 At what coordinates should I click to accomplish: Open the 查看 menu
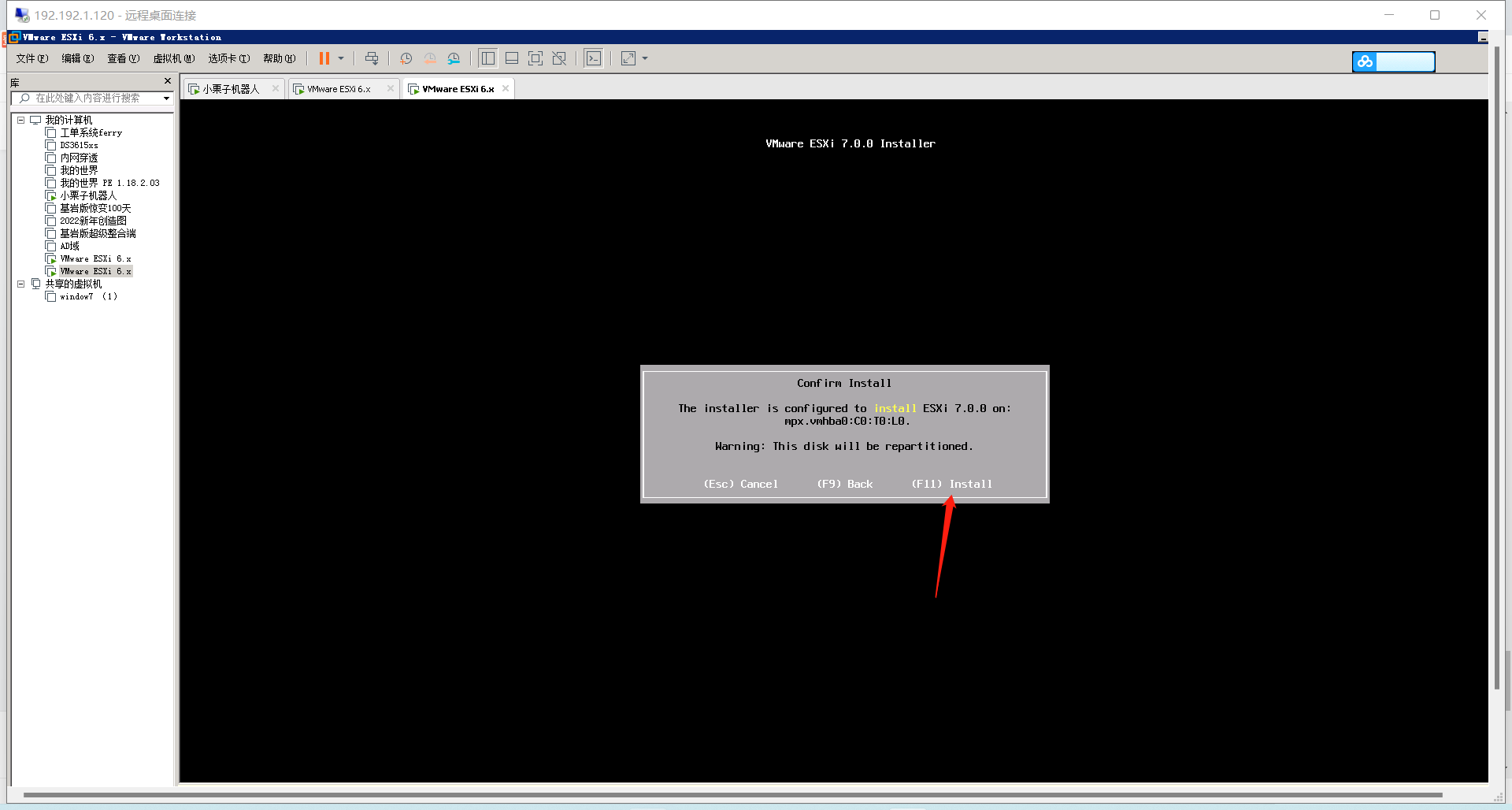pyautogui.click(x=124, y=58)
